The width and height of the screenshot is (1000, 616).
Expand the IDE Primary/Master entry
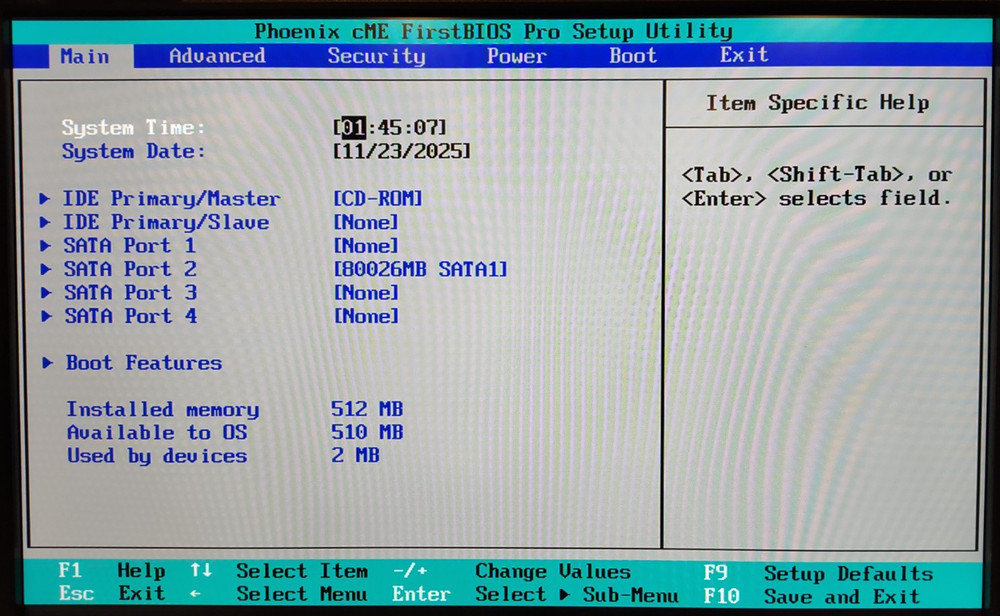pyautogui.click(x=170, y=198)
